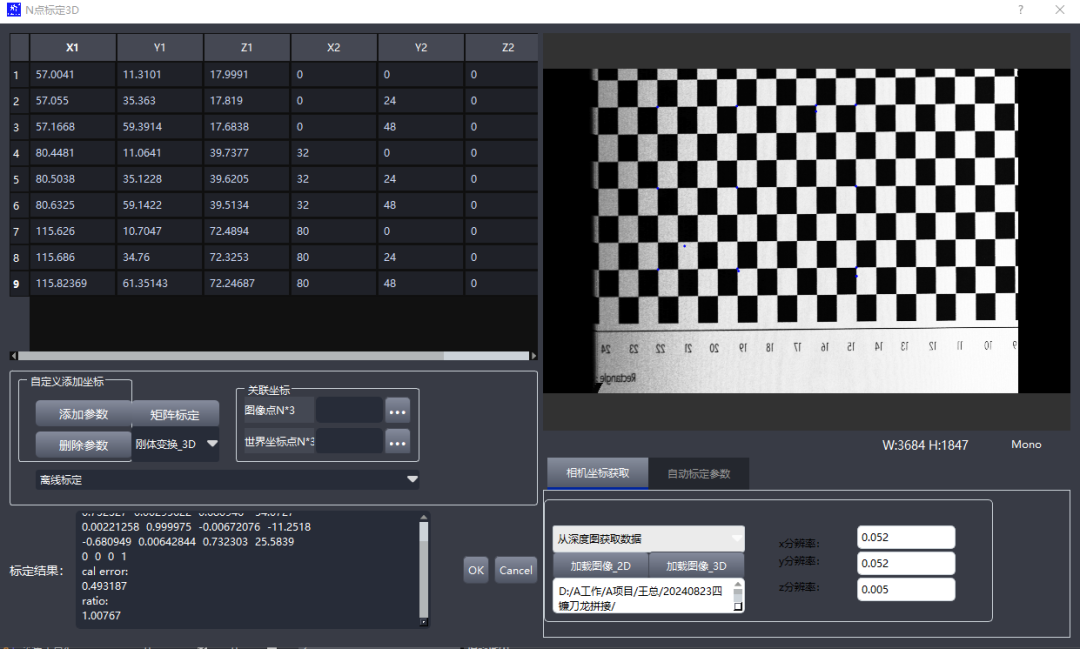The height and width of the screenshot is (649, 1080).
Task: Load image with 加载图像_3D button
Action: pyautogui.click(x=696, y=566)
